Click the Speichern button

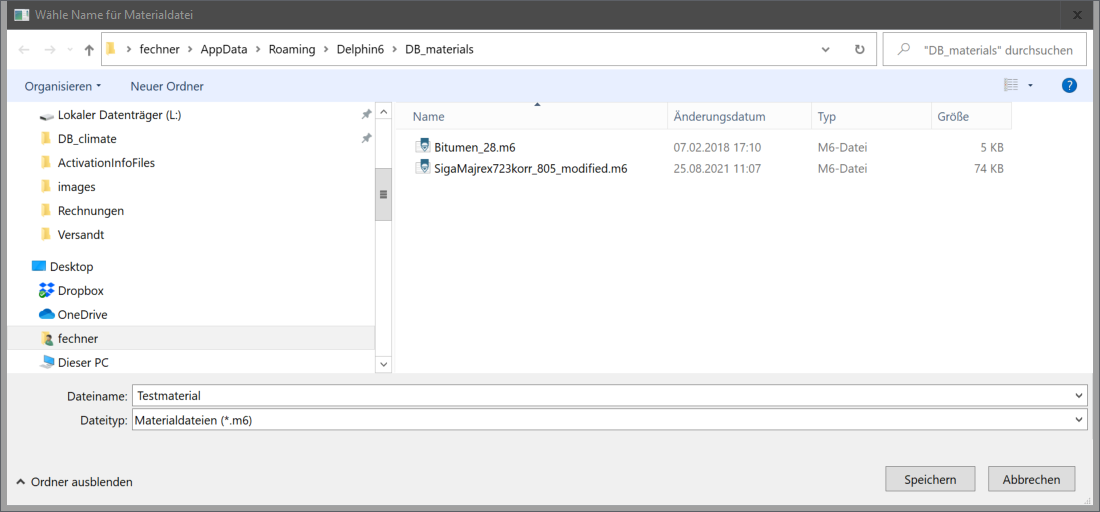930,480
